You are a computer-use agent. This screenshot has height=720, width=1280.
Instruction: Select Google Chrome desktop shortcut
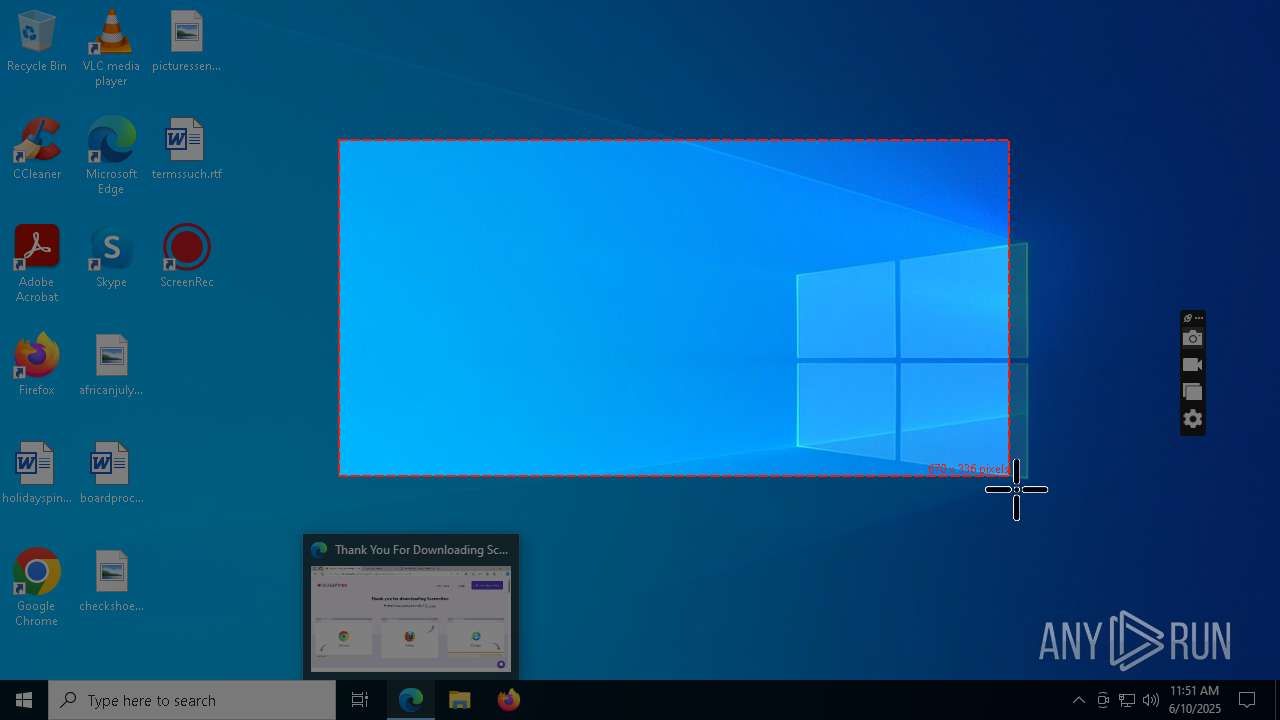tap(37, 588)
